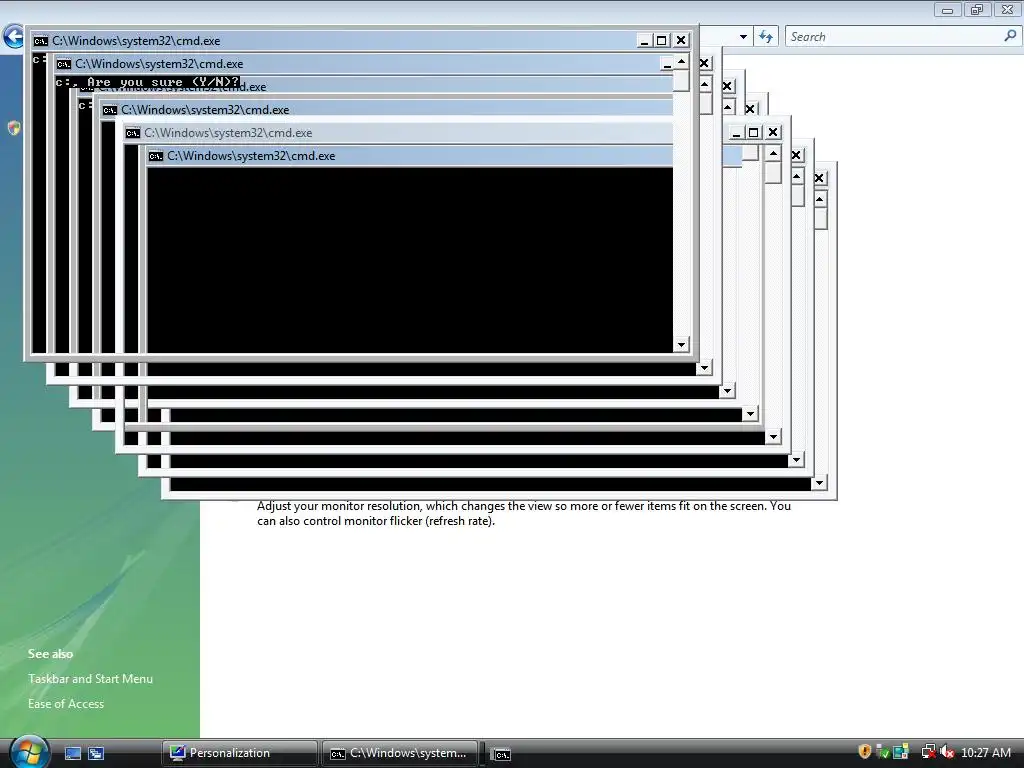Minimize the second cmd.exe window
Screen dimensions: 1024x768
click(x=666, y=64)
